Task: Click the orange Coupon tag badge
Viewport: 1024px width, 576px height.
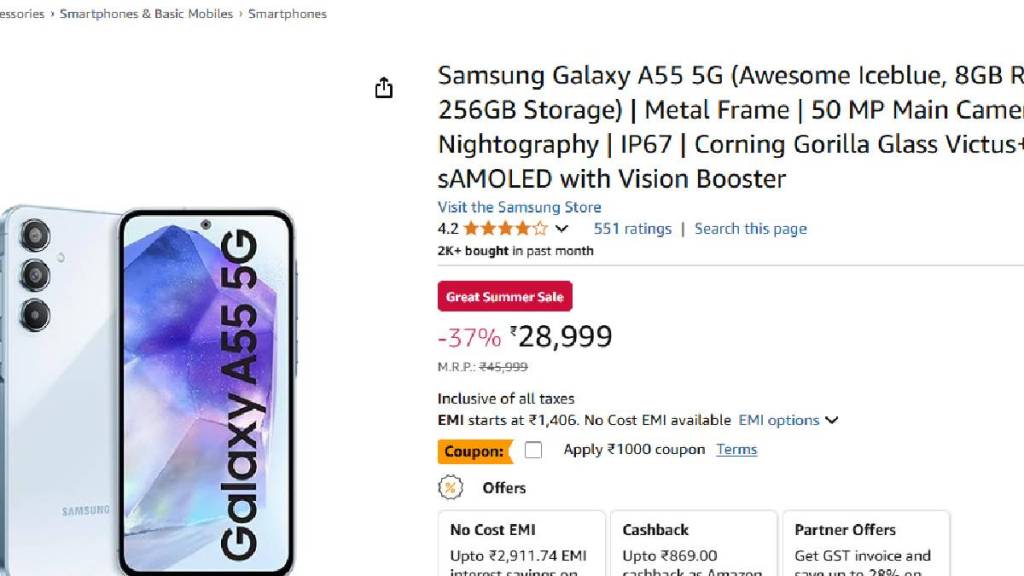Action: click(x=474, y=451)
